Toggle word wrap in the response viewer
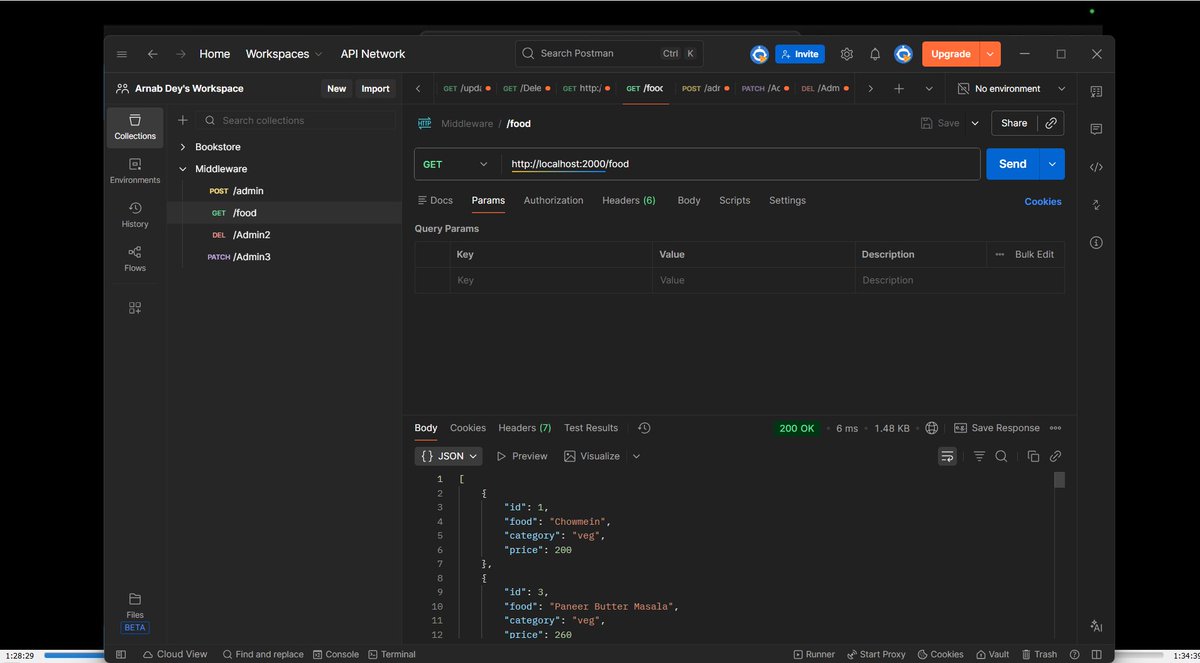The image size is (1200, 663). 947,456
